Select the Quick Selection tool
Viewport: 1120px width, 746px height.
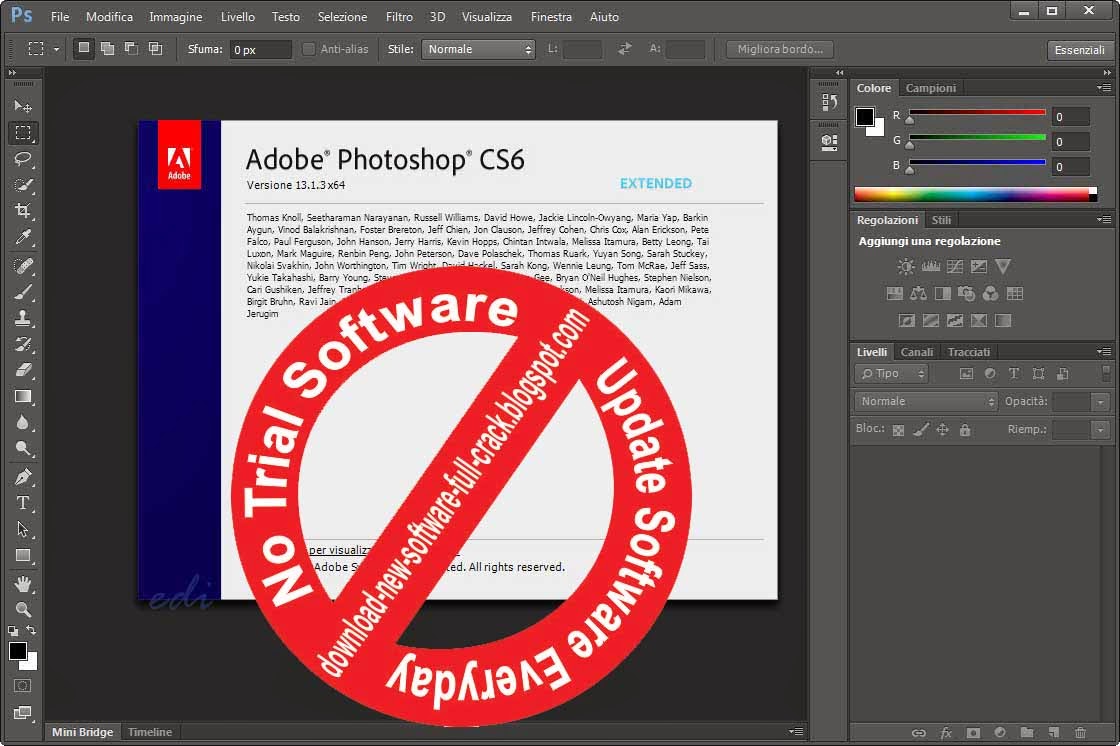click(23, 185)
